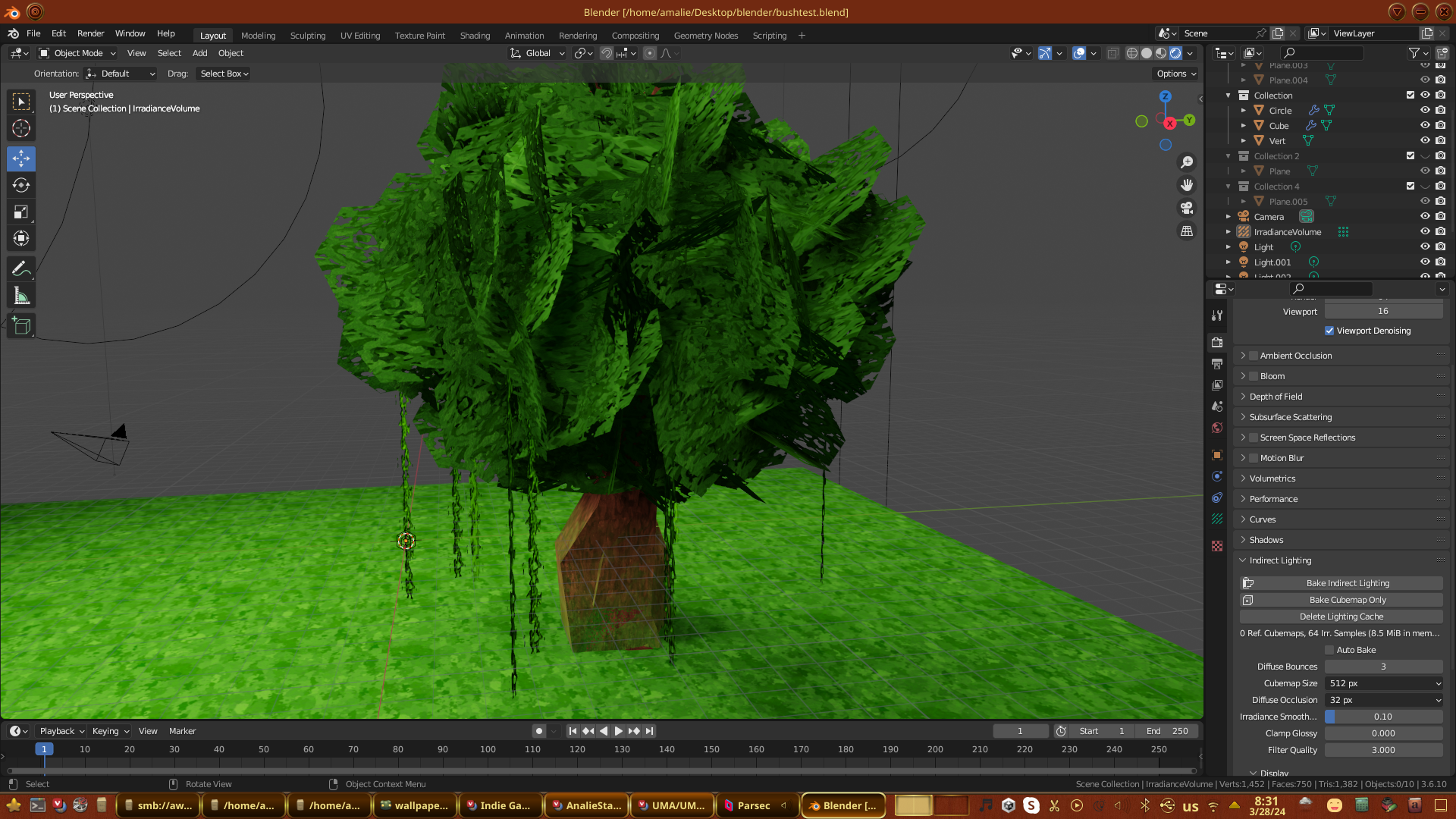Click Delete Lighting Cache button
1456x819 pixels.
point(1341,617)
